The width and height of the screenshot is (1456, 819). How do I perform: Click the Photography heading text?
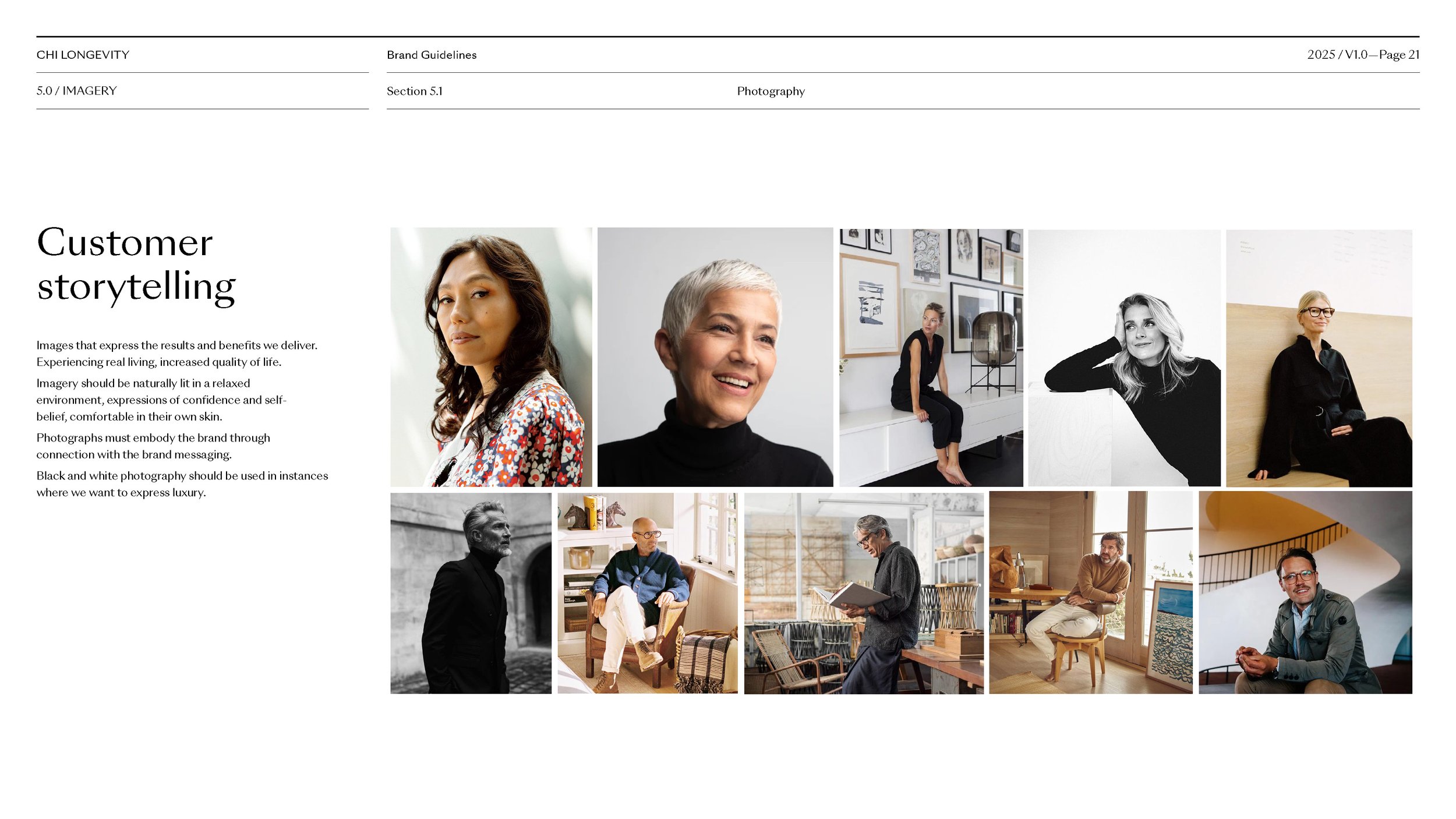tap(771, 91)
